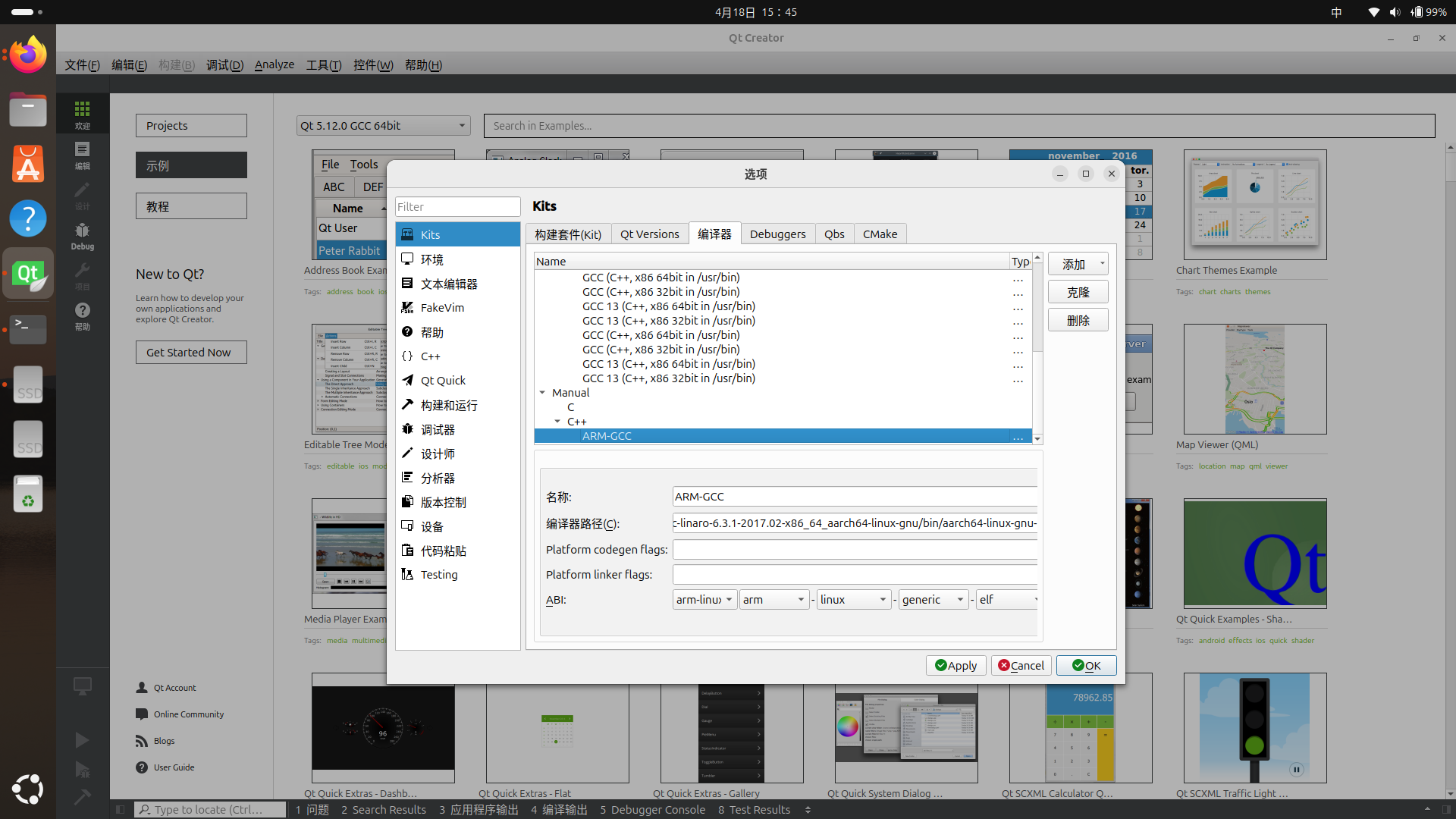Select the Testing options category
Viewport: 1456px width, 819px height.
click(x=439, y=575)
